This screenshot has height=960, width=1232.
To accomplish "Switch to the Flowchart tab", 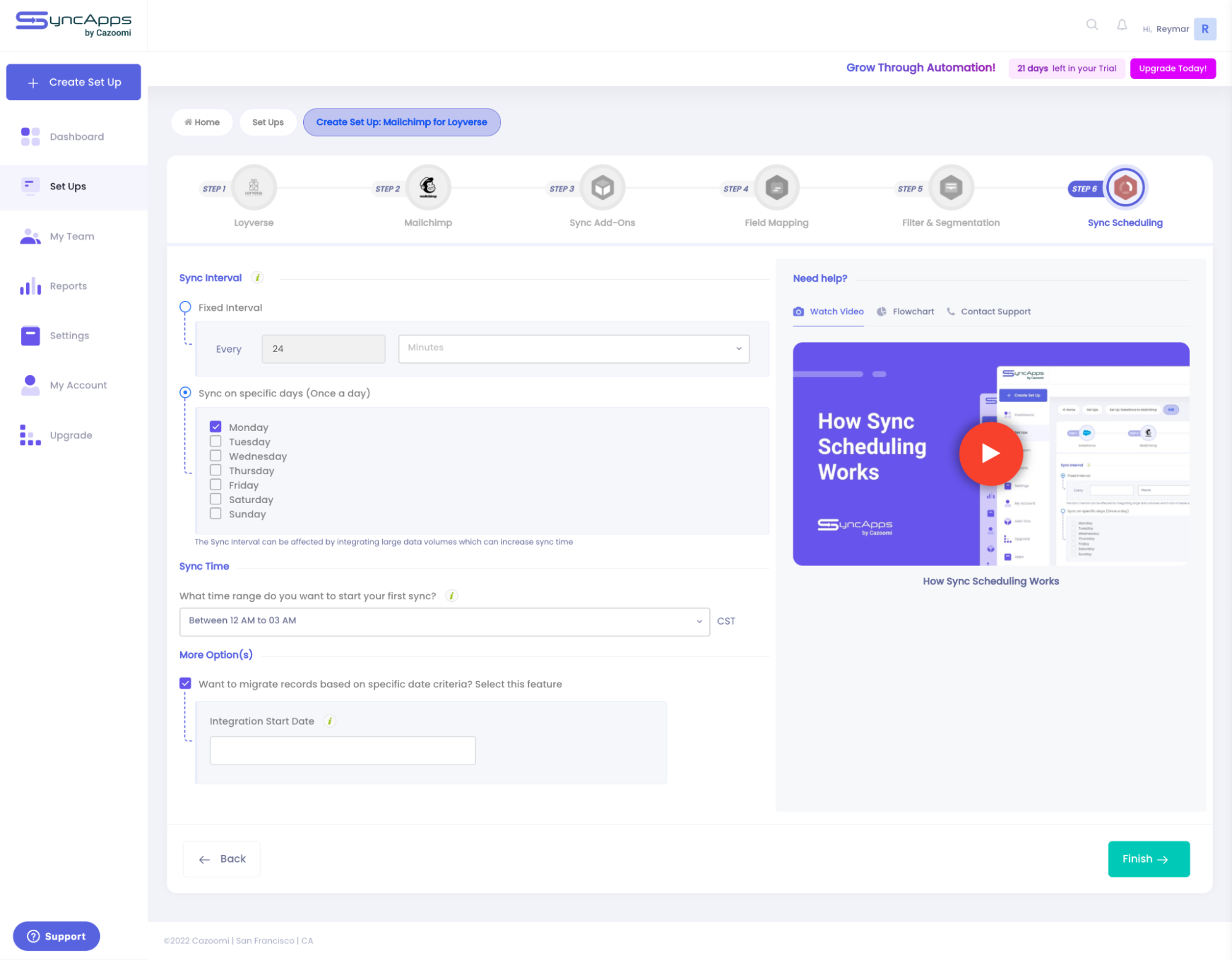I will [905, 312].
